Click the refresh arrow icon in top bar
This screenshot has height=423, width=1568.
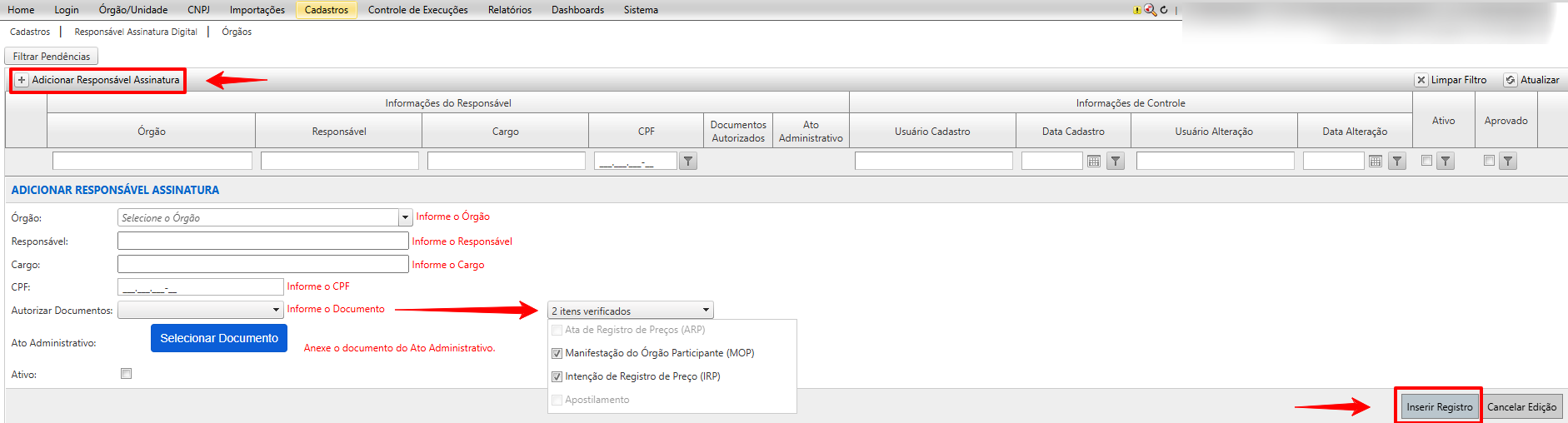pos(1164,10)
